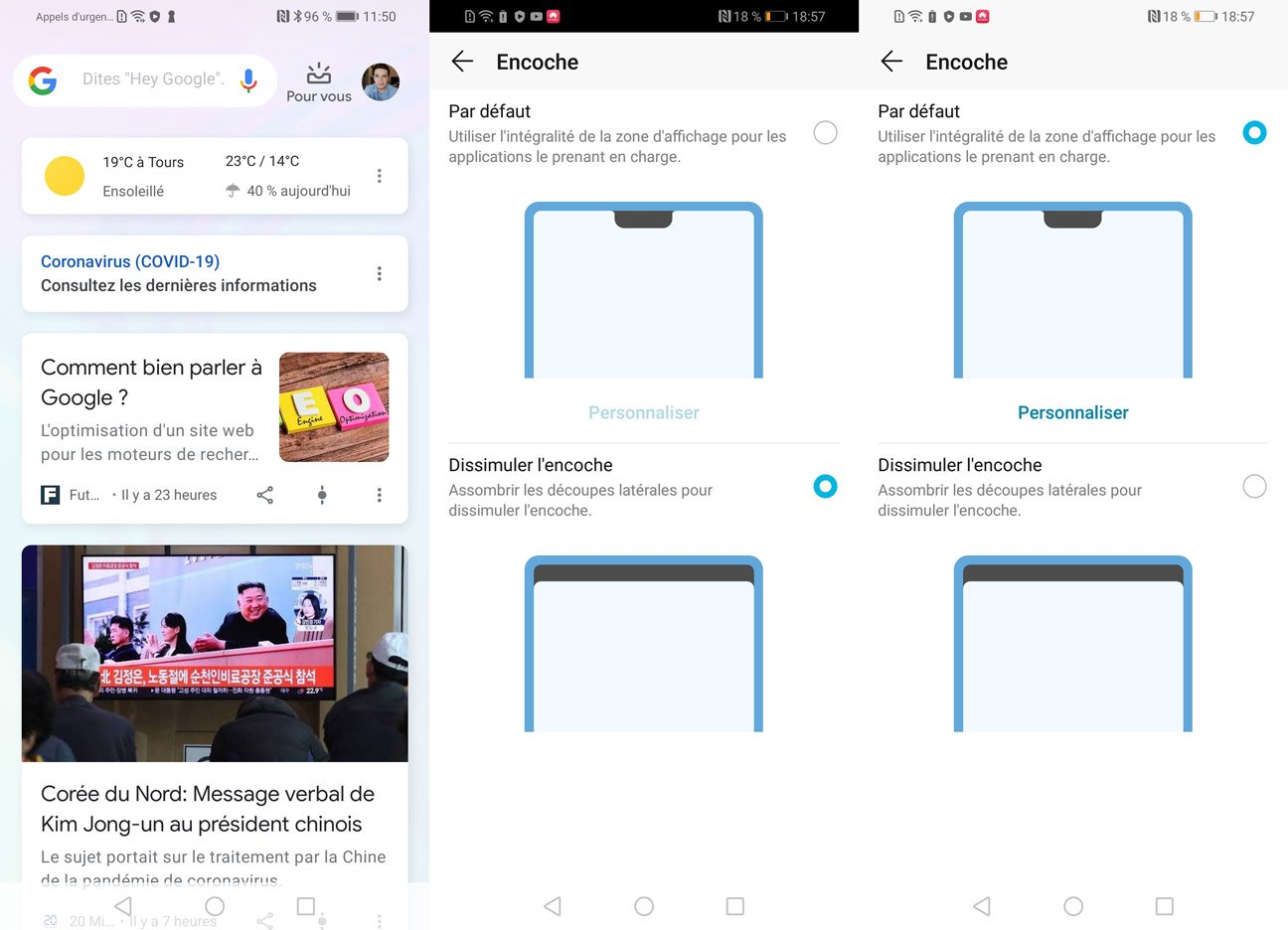Tap home circle on right Encoche screen
Screen dimensions: 1288x930
(1073, 906)
